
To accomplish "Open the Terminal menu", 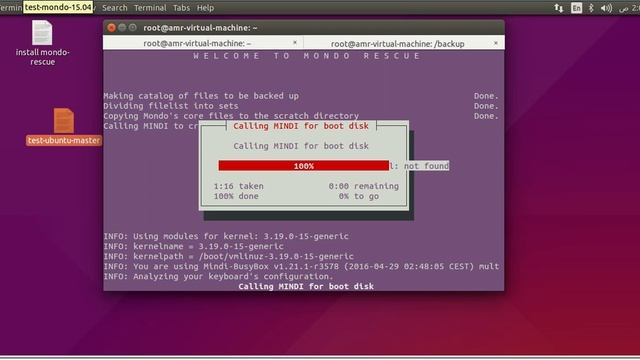I will (150, 8).
